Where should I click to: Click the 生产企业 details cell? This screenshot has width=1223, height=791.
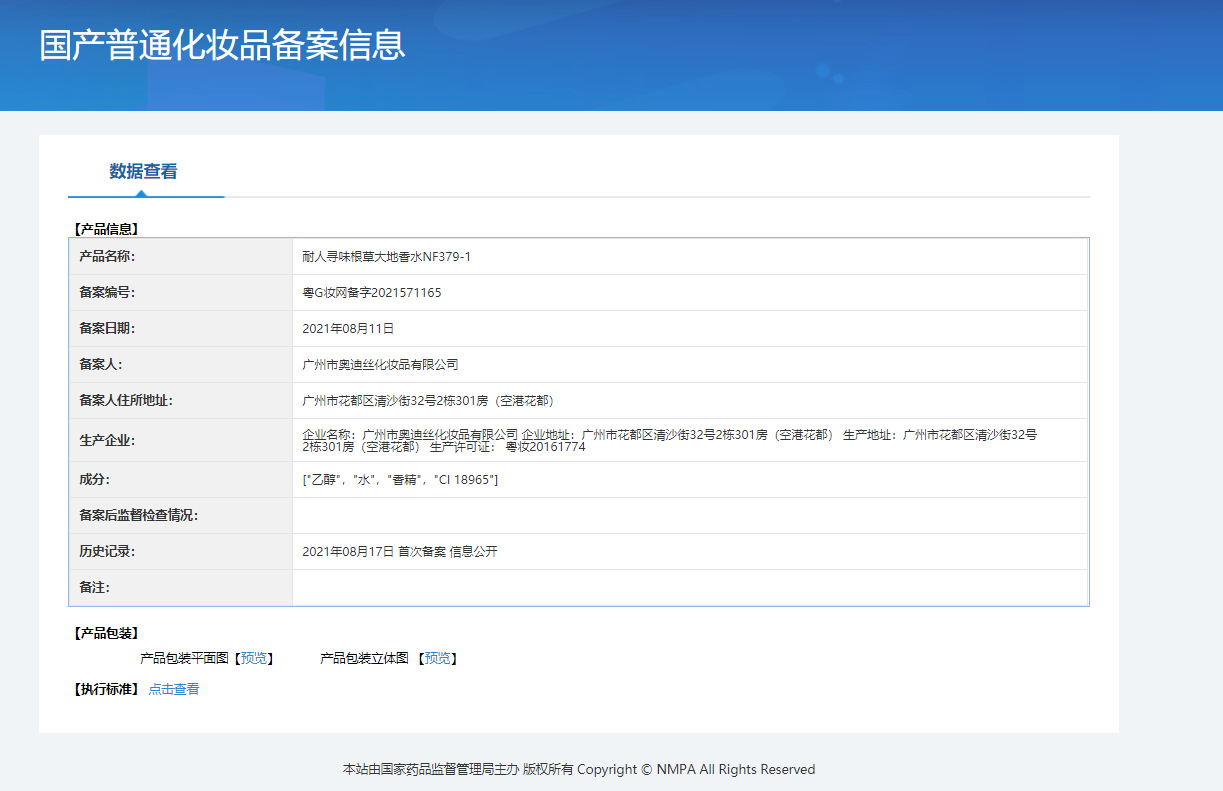690,440
